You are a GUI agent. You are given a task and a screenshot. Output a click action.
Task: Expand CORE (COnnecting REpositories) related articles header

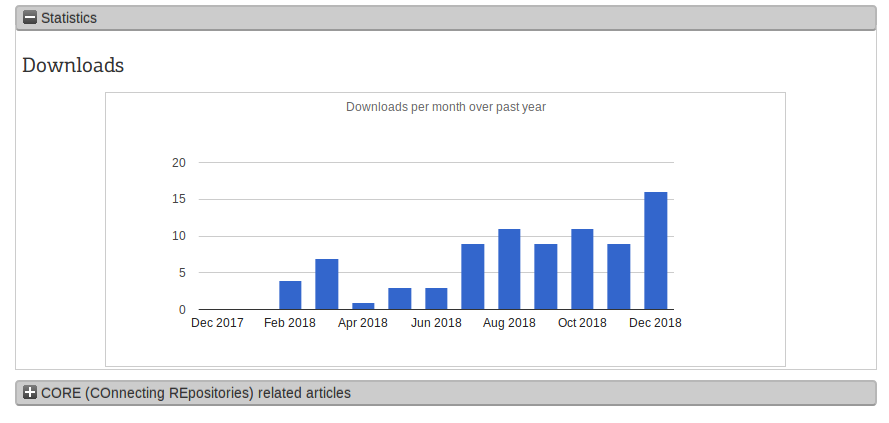pos(445,393)
